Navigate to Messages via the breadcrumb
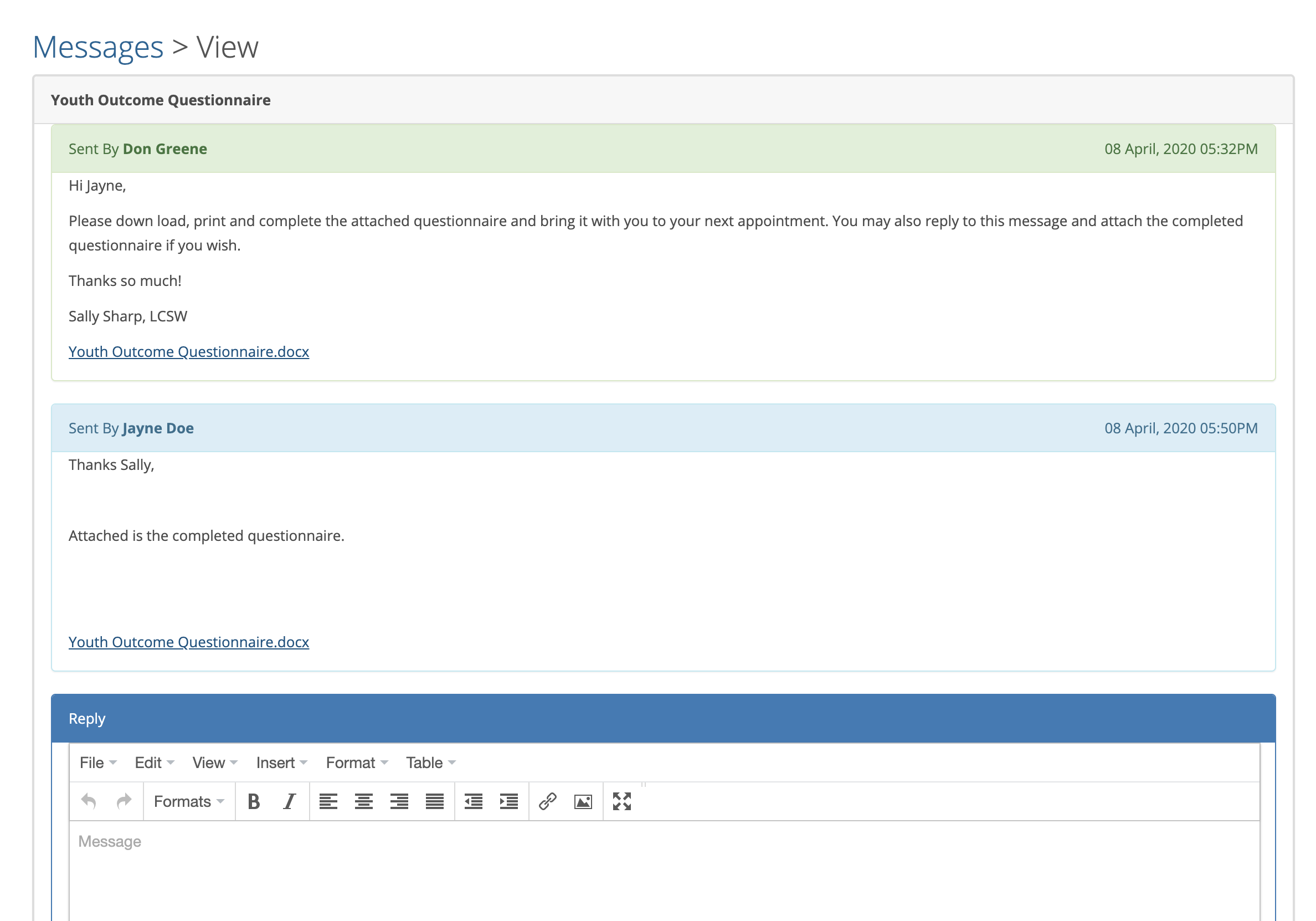Screen dimensions: 1316x921 [x=96, y=47]
